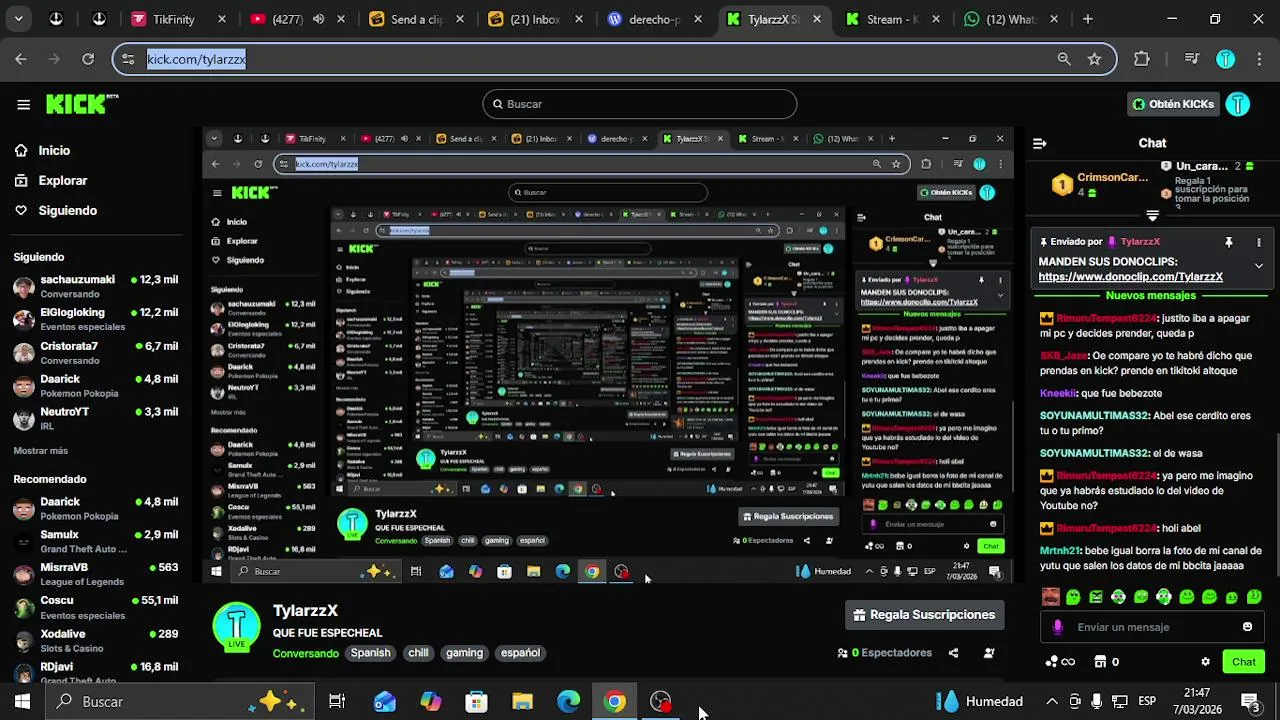Click the site info icon in address bar
The image size is (1280, 720).
[127, 59]
